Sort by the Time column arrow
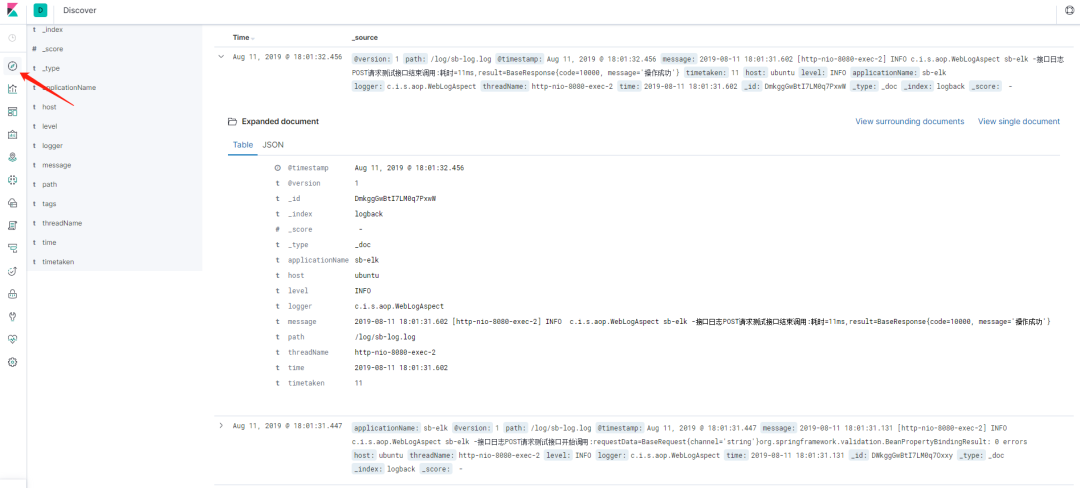The width and height of the screenshot is (1080, 488). pyautogui.click(x=253, y=38)
